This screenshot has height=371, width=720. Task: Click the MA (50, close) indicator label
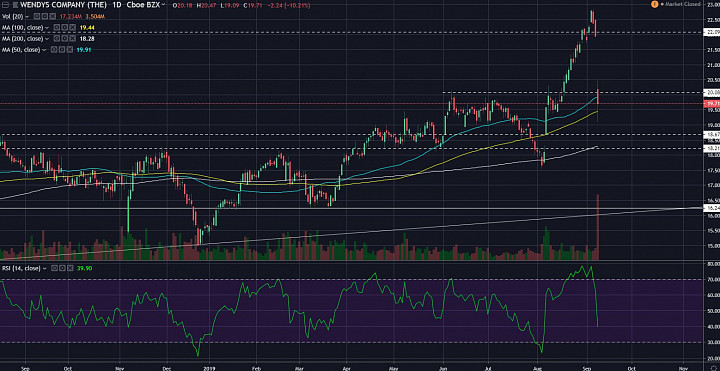(x=21, y=50)
